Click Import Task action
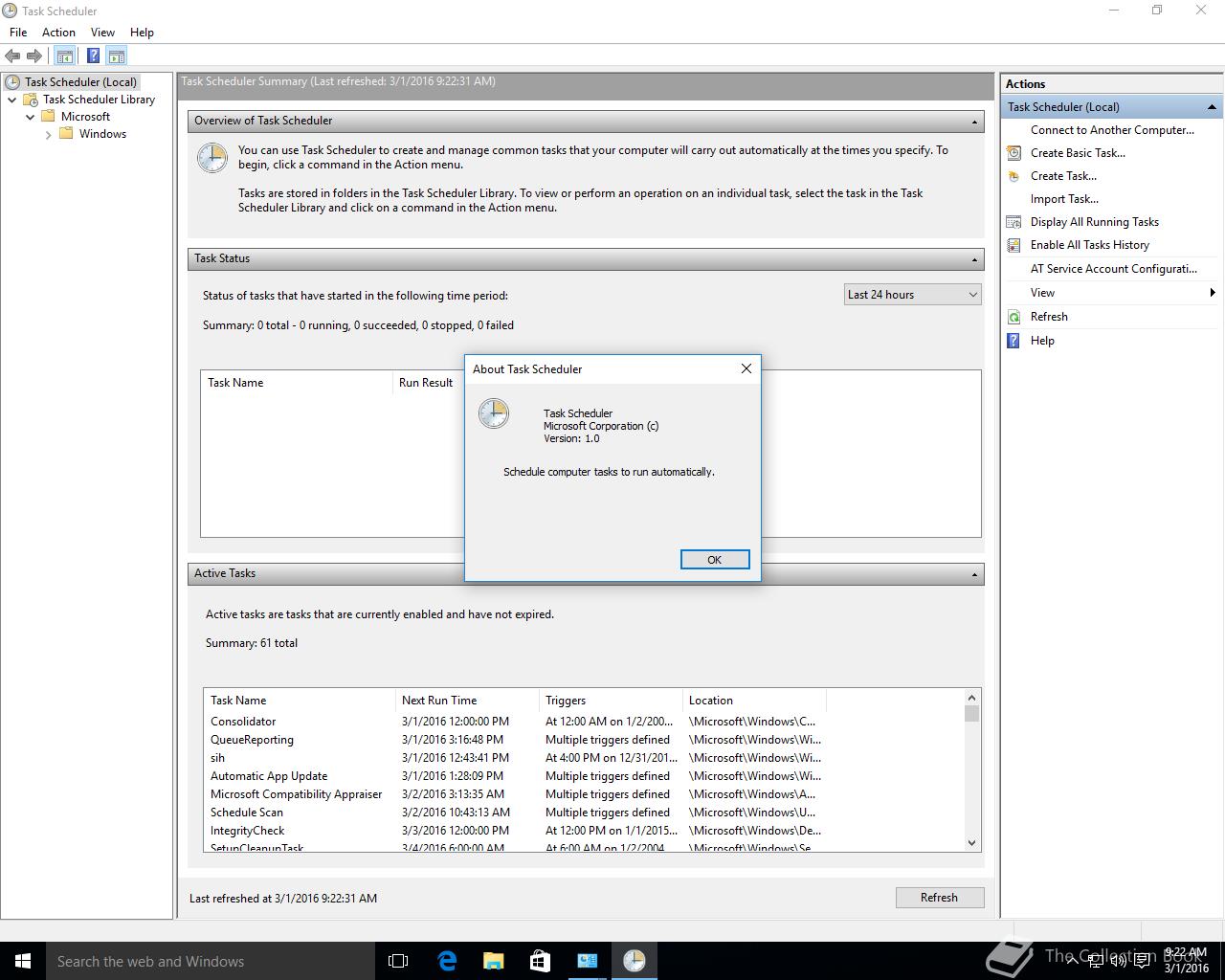 pos(1064,199)
